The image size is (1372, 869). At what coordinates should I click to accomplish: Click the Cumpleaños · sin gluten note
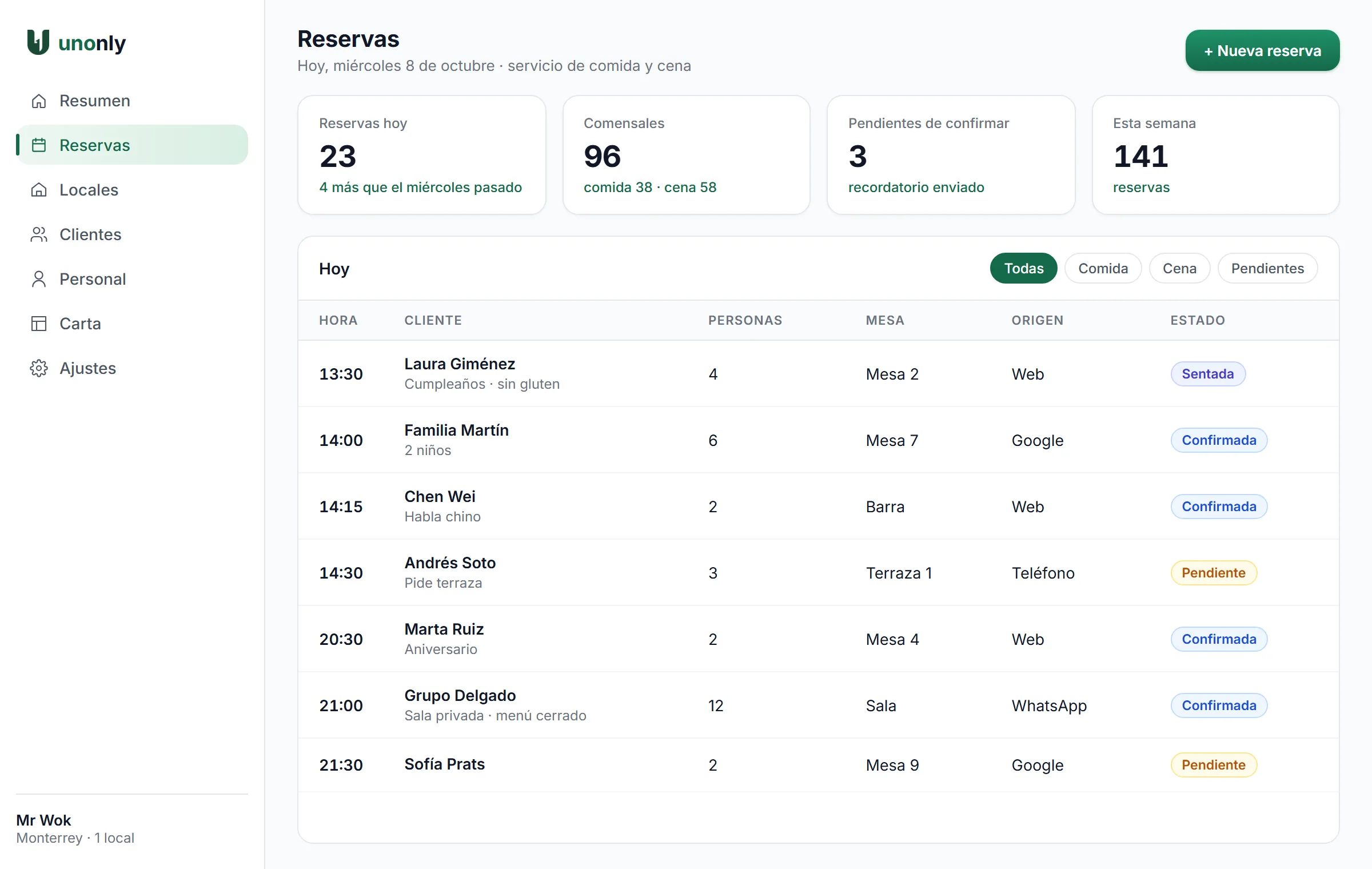tap(482, 384)
